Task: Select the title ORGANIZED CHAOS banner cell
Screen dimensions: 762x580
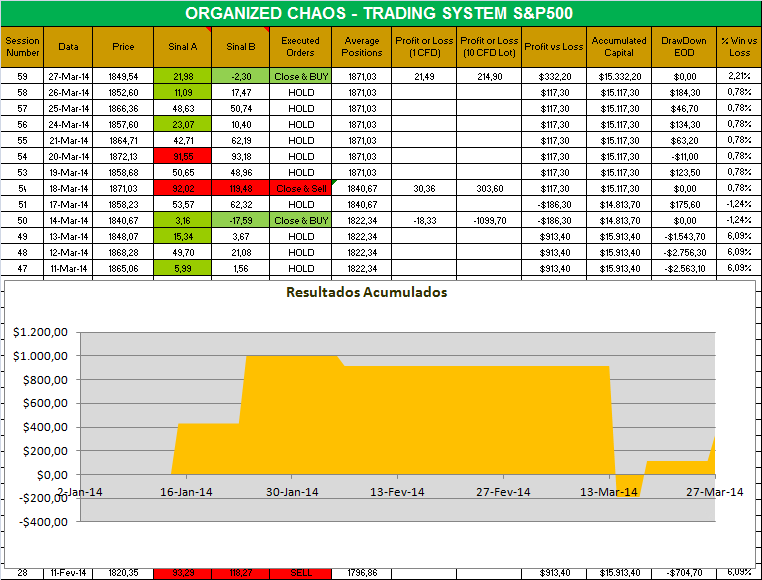Action: [x=381, y=13]
